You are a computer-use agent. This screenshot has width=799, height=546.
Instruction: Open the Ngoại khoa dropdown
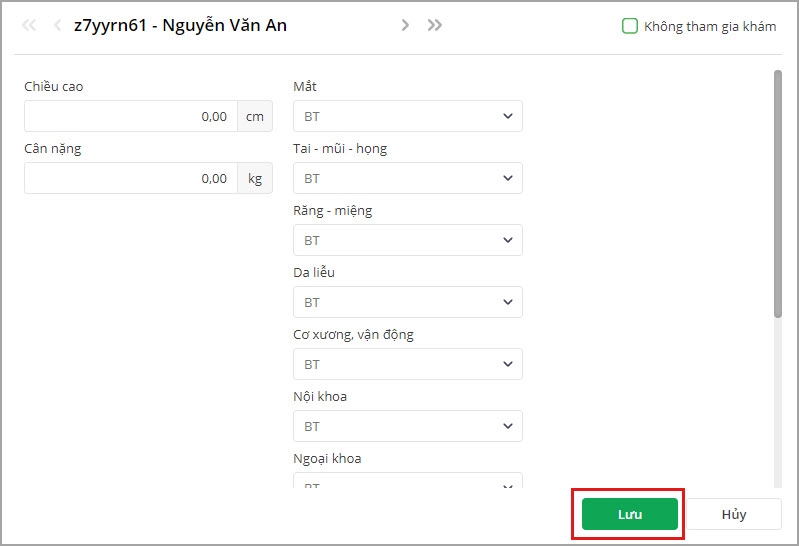407,483
